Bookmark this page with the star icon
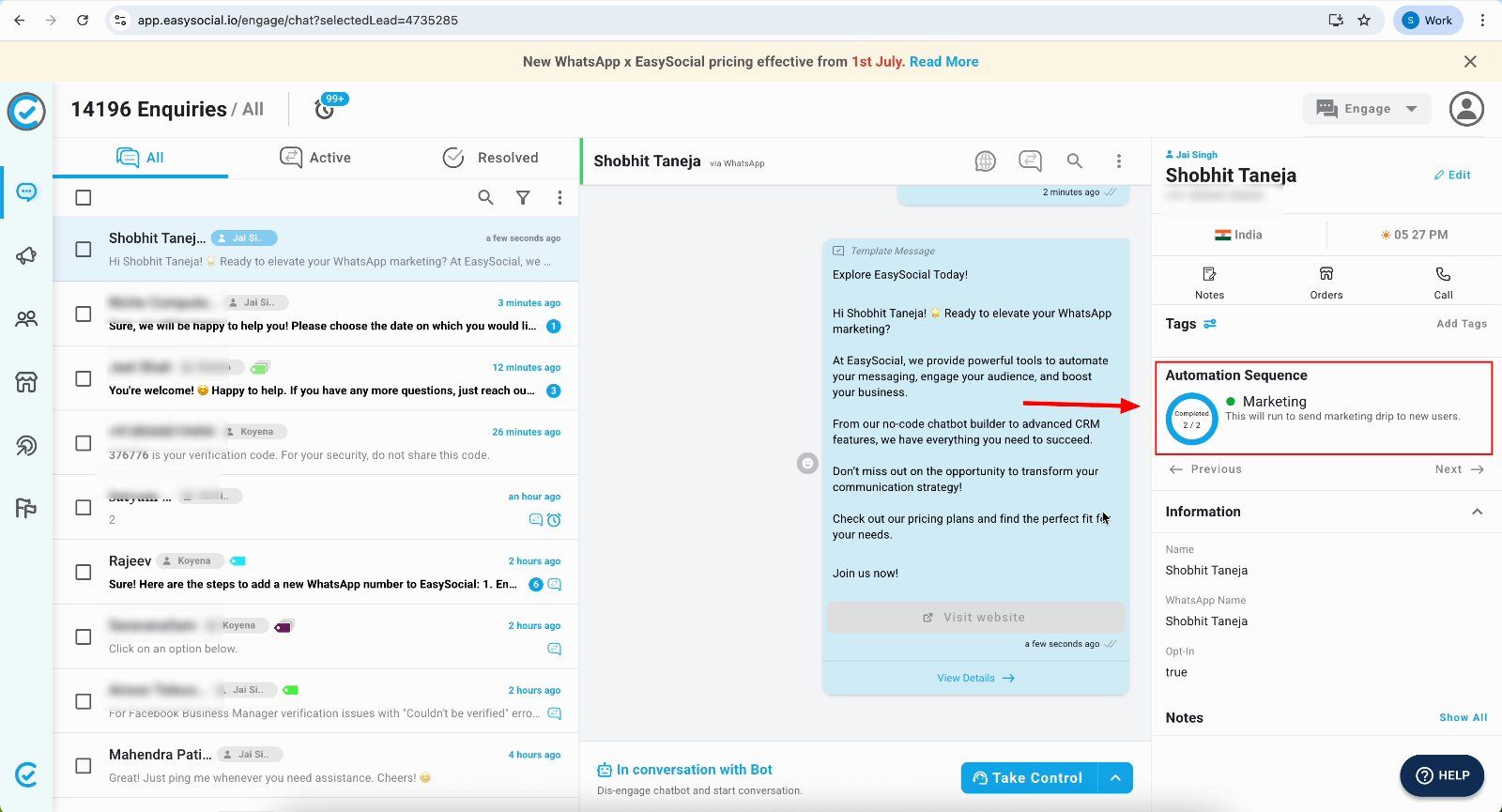1502x812 pixels. coord(1364,20)
